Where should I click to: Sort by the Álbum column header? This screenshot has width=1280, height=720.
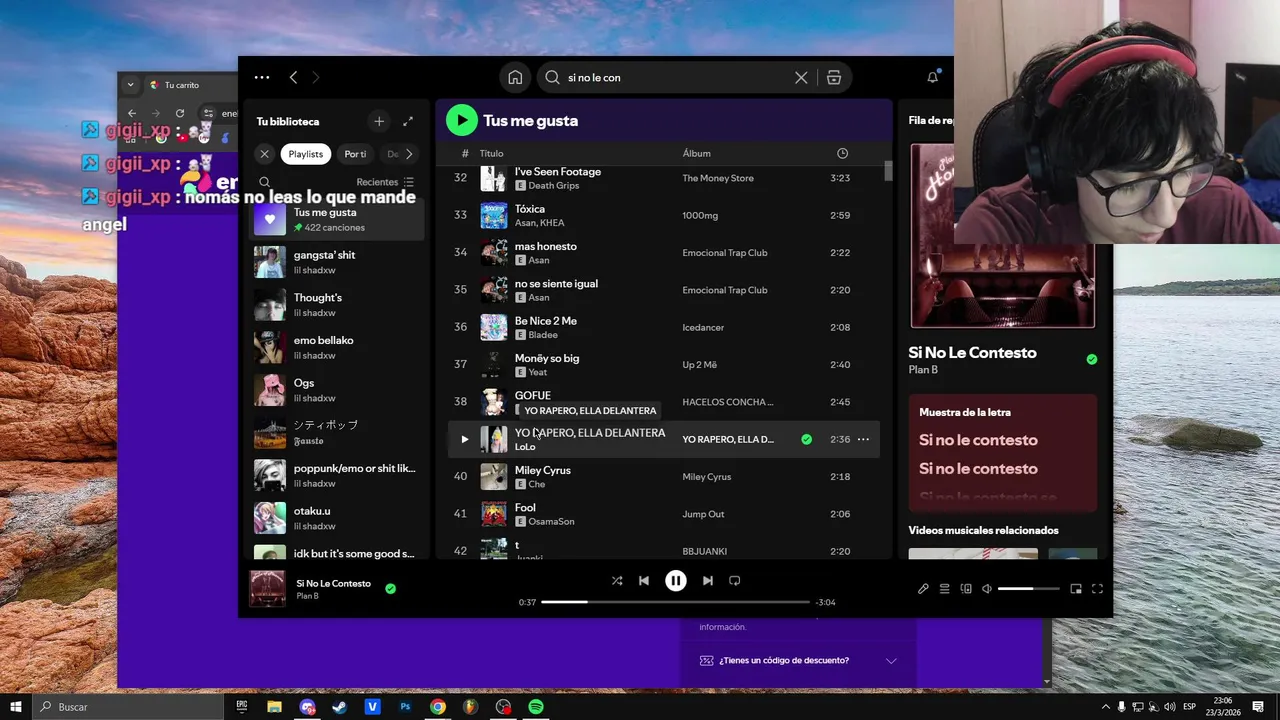pyautogui.click(x=697, y=153)
